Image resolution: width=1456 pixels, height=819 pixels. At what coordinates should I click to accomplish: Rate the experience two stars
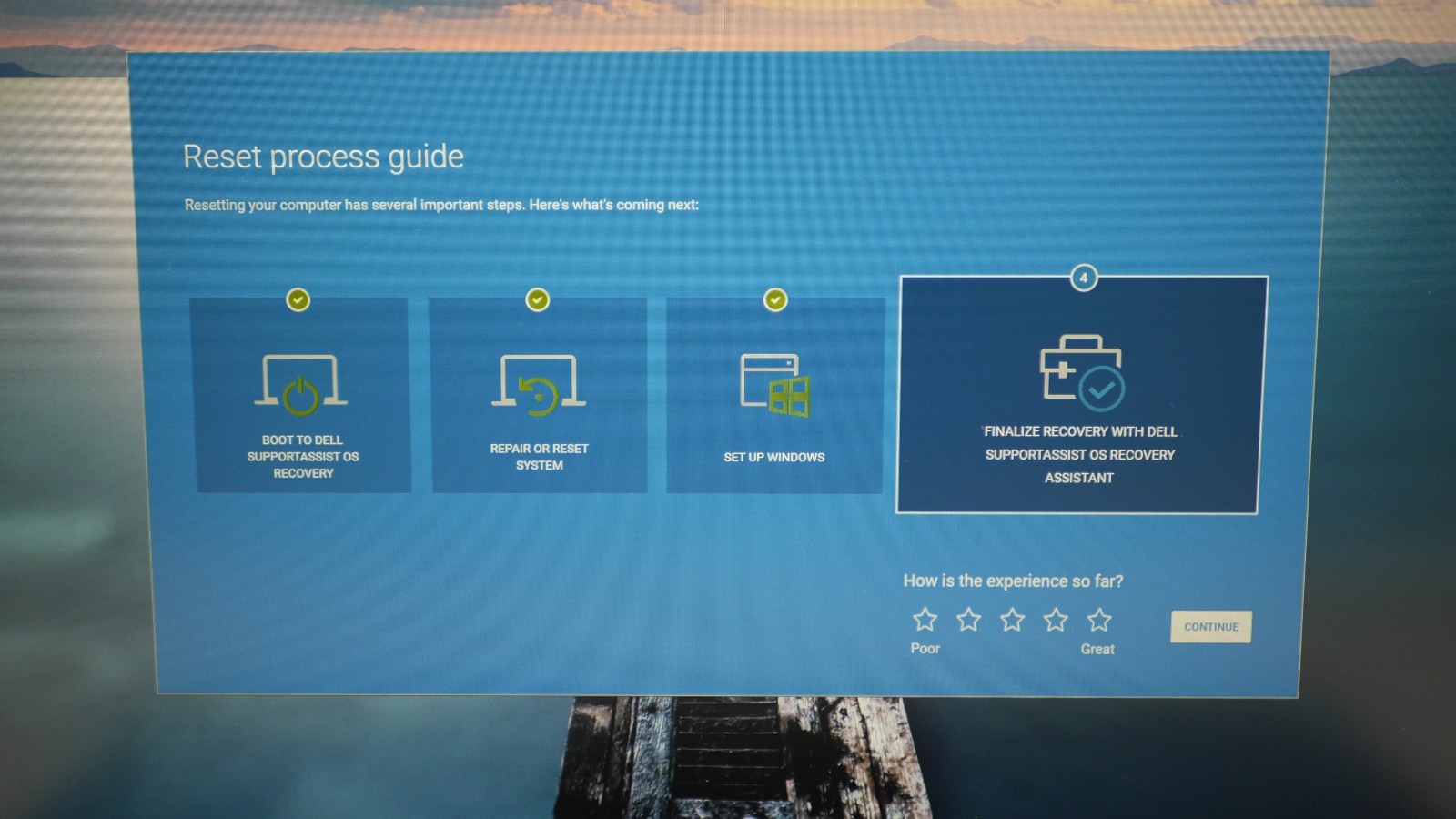coord(968,620)
